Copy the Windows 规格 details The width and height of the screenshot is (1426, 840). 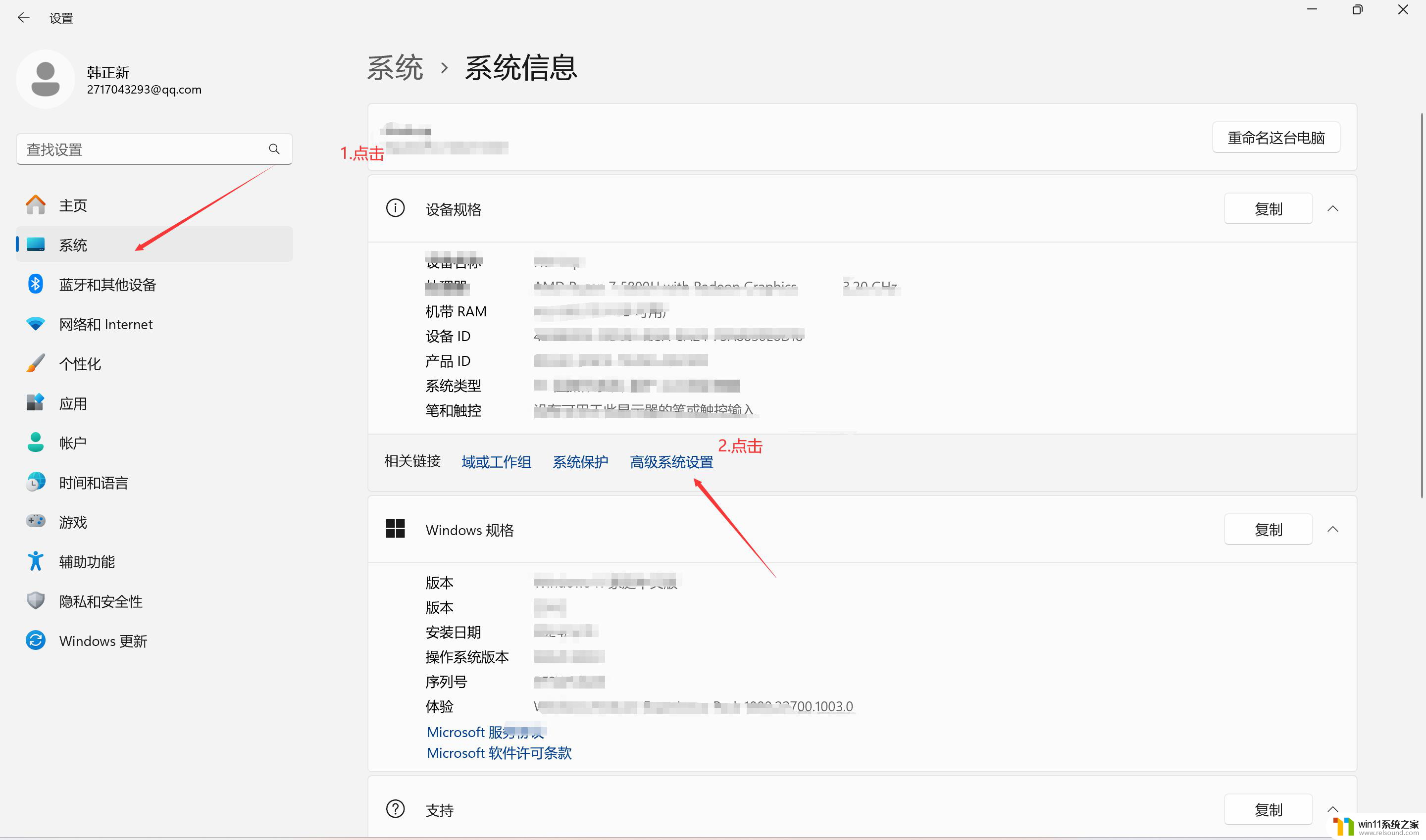click(1268, 530)
